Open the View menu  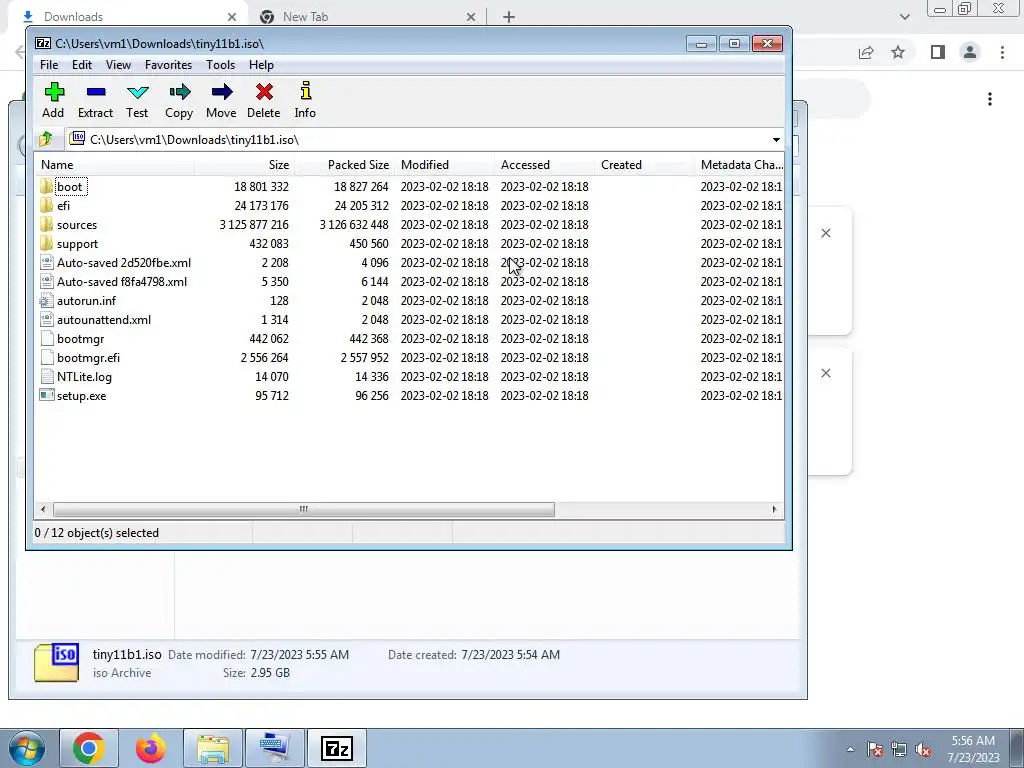tap(118, 65)
